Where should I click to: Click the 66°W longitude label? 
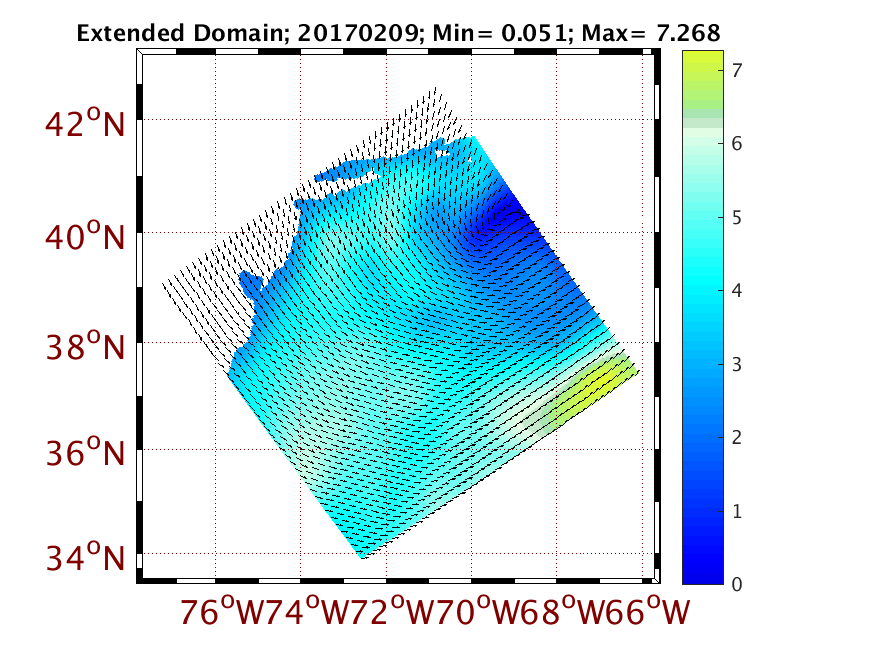(x=649, y=611)
